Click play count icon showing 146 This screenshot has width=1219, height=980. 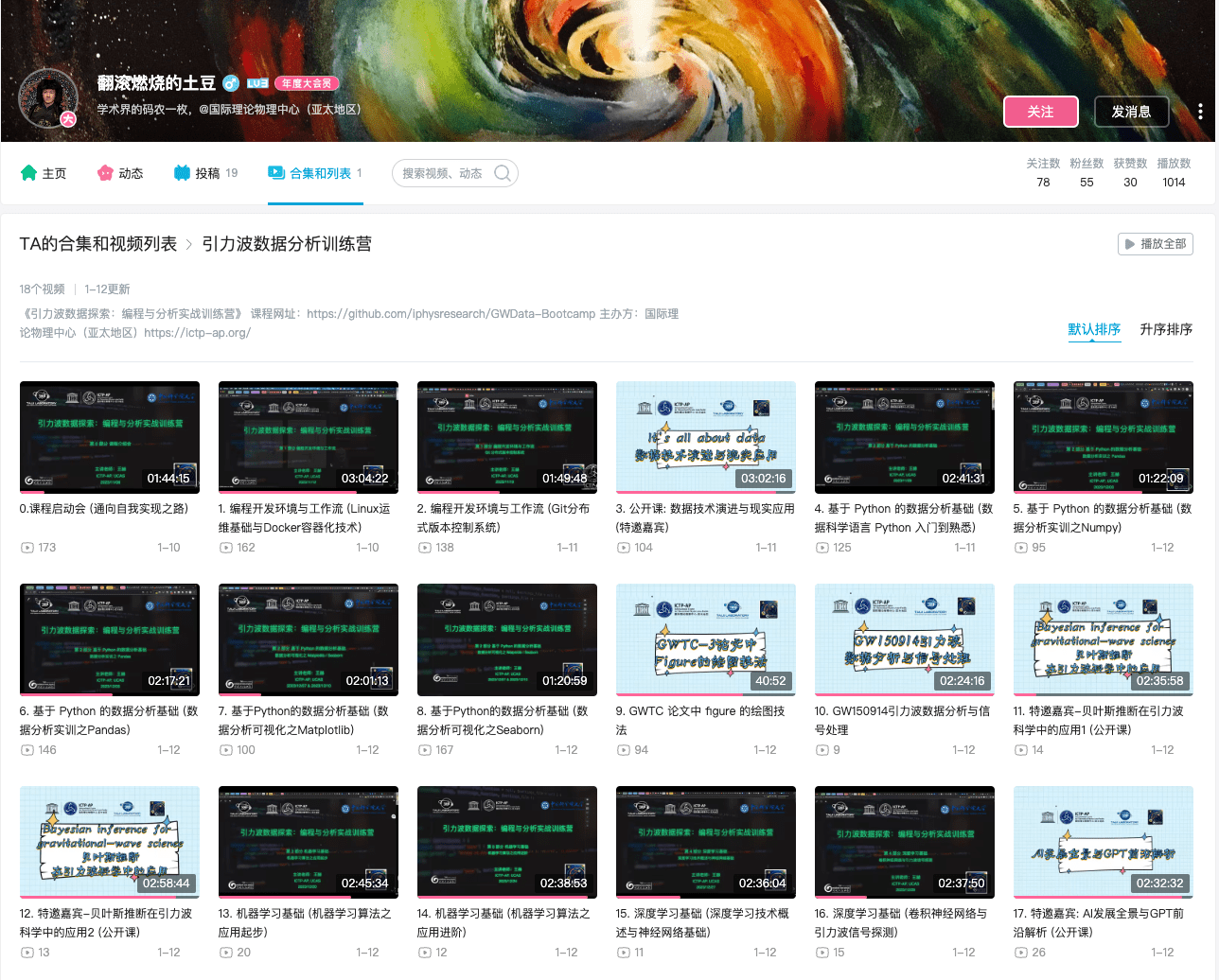coord(27,750)
